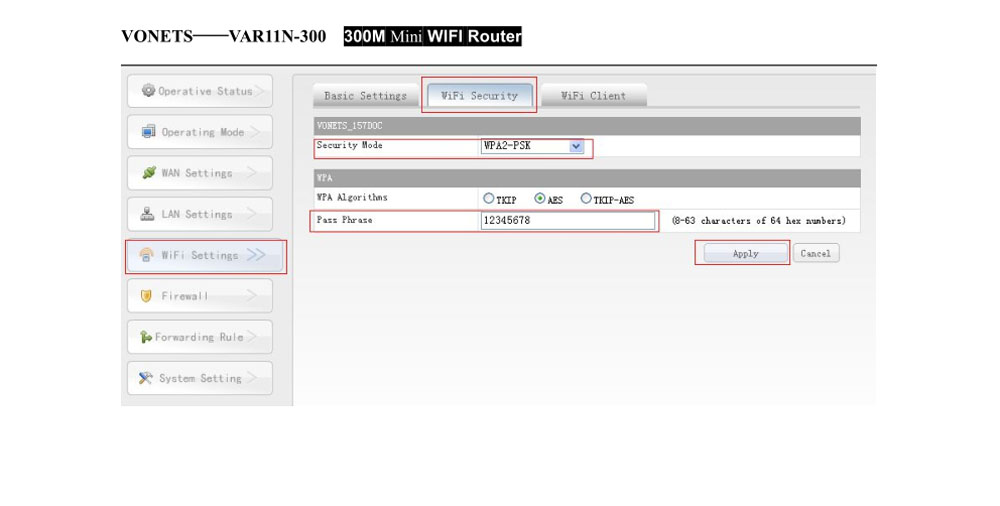Click into the Pass Phrase input field
This screenshot has height=506, width=1000.
pos(568,221)
